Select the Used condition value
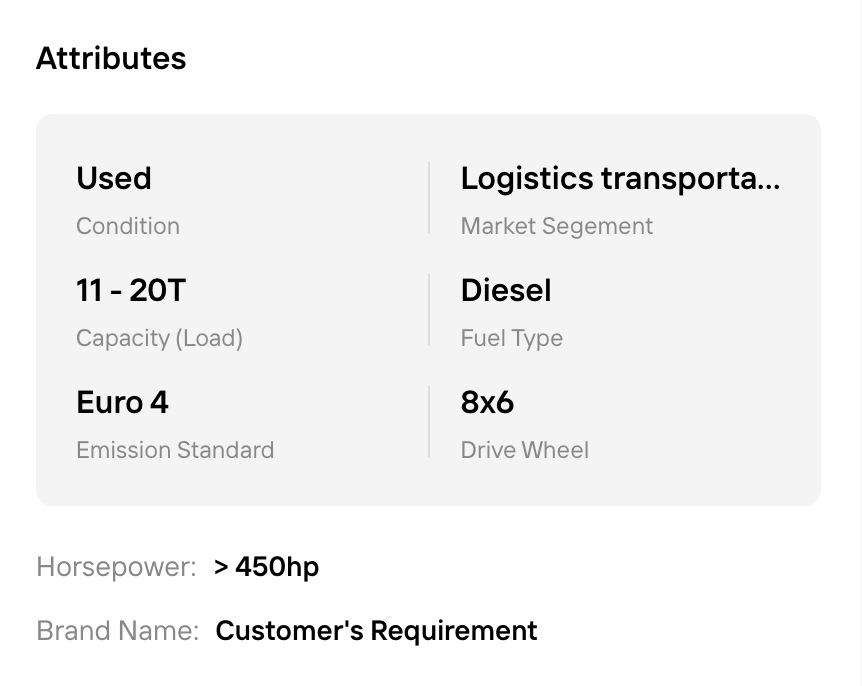Image resolution: width=862 pixels, height=686 pixels. tap(114, 178)
